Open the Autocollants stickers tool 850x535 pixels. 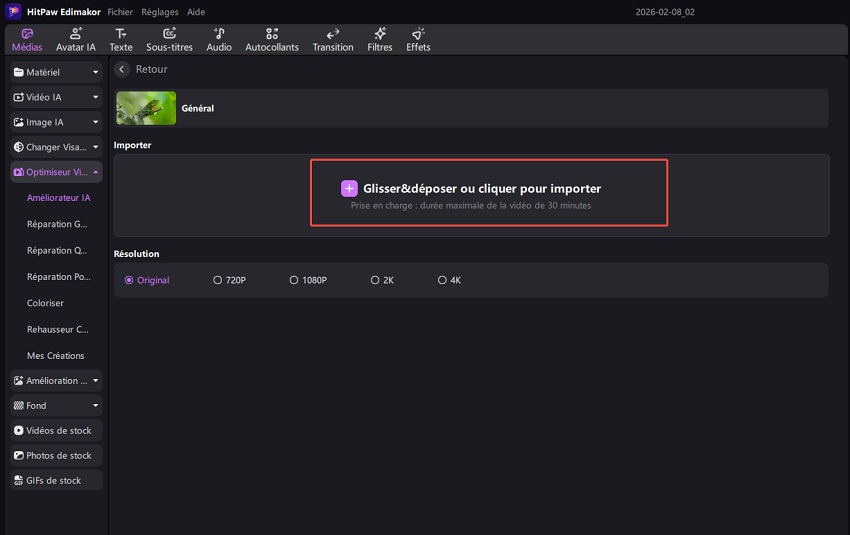272,40
